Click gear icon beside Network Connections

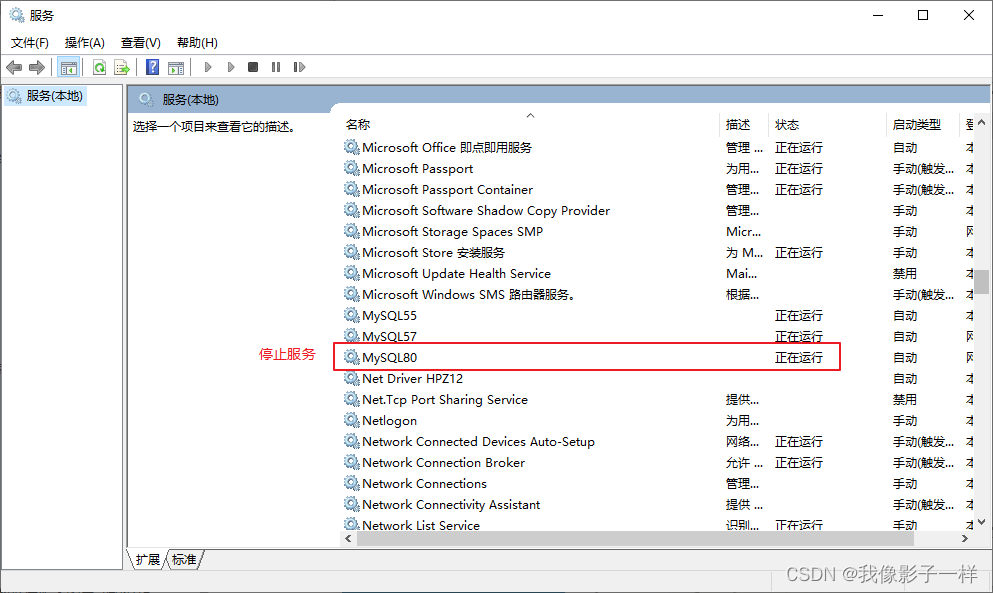(x=351, y=482)
